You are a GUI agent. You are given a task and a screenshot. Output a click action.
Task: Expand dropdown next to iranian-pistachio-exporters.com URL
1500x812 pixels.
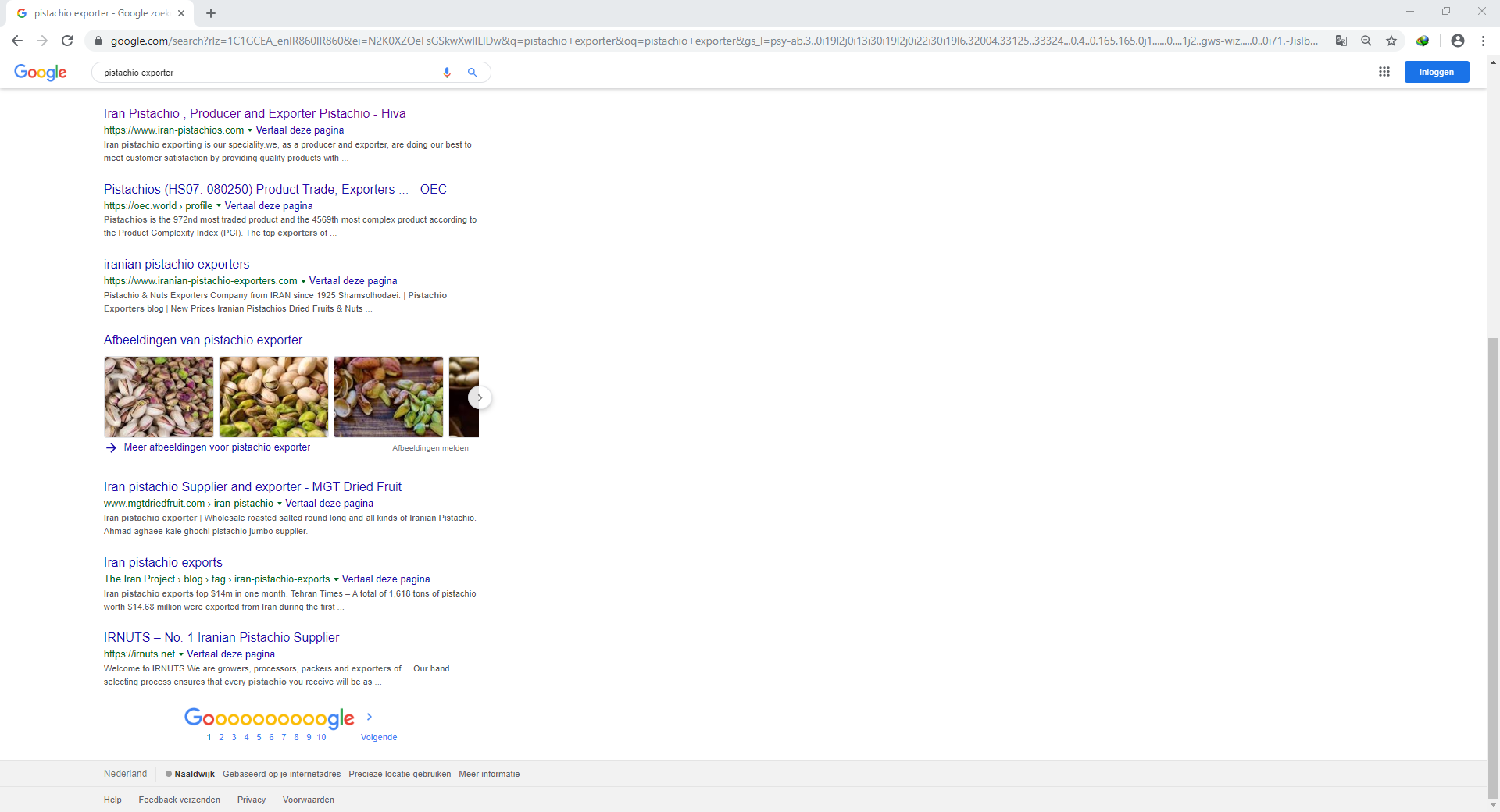303,281
